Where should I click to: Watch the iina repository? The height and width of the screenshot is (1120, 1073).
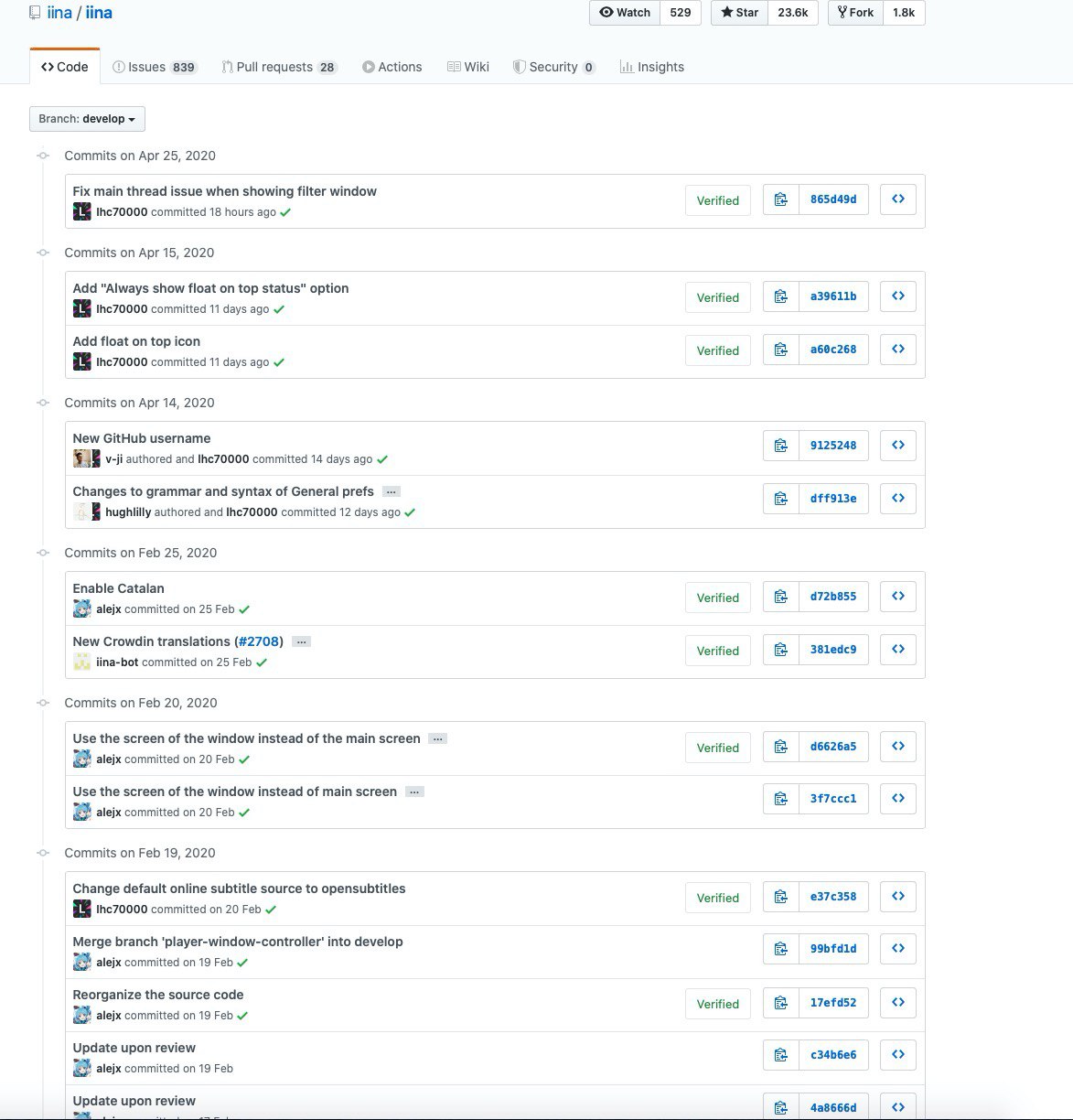625,13
